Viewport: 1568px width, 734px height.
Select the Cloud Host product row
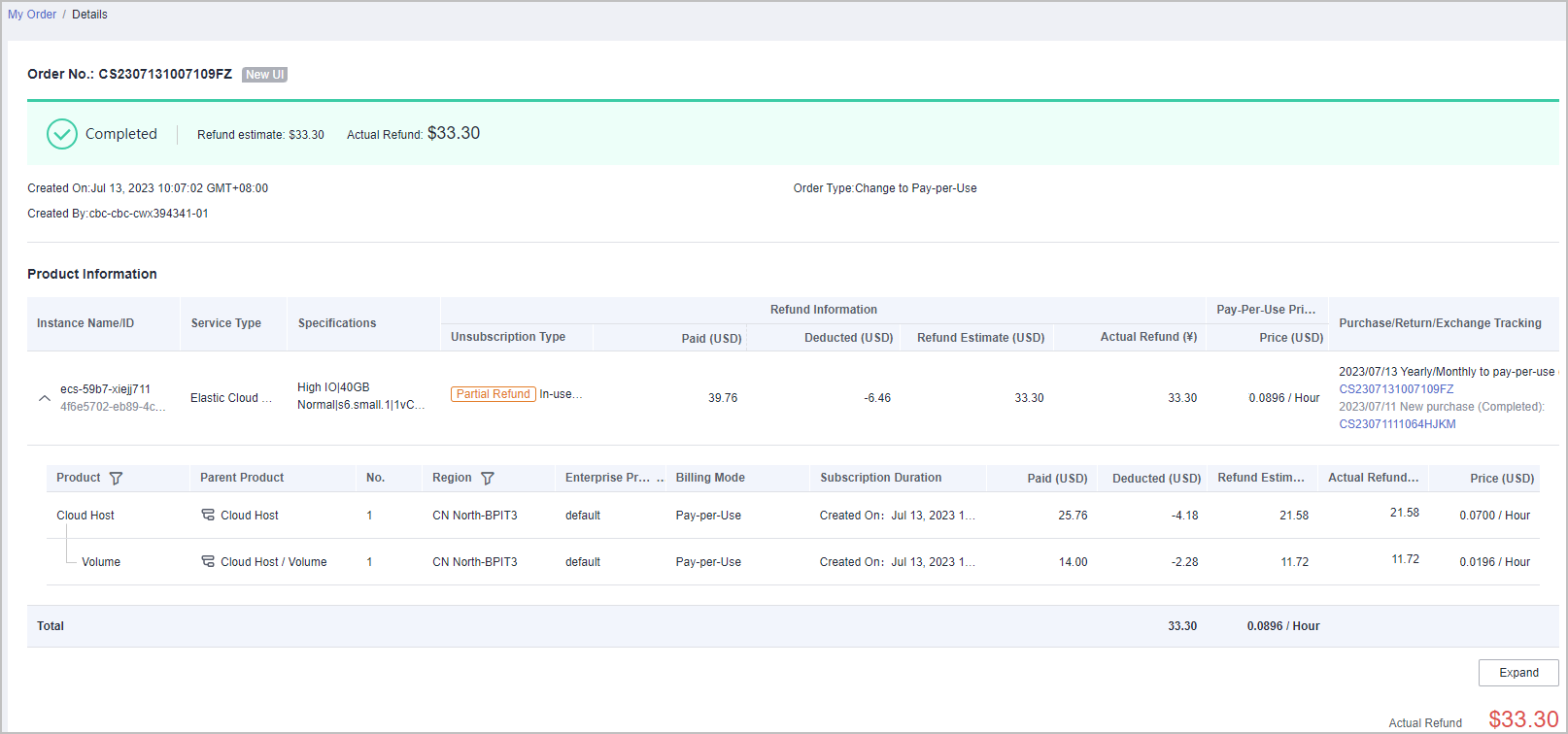85,516
